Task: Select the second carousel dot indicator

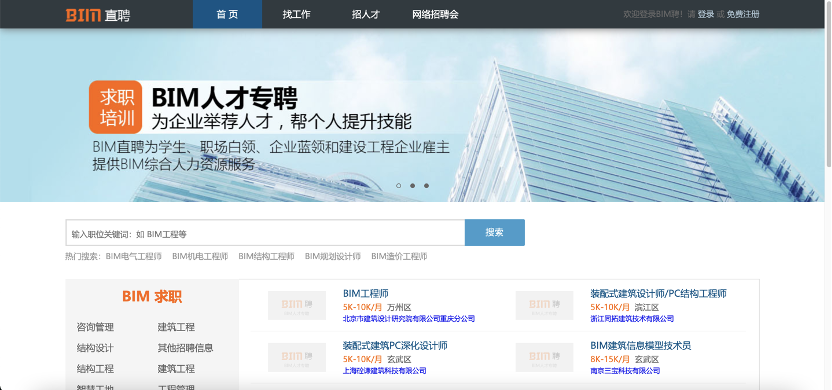Action: tap(412, 186)
